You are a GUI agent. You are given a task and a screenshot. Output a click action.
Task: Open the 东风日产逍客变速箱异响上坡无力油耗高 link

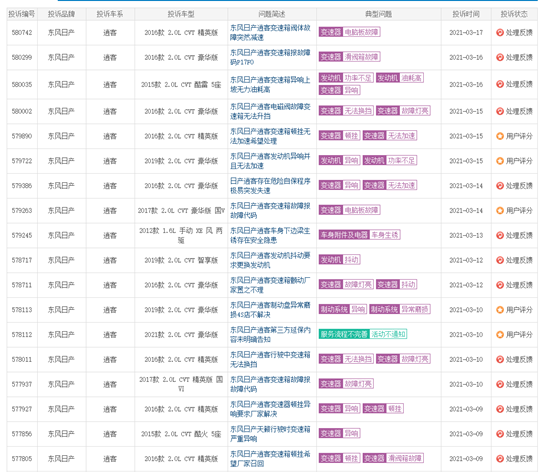point(270,84)
